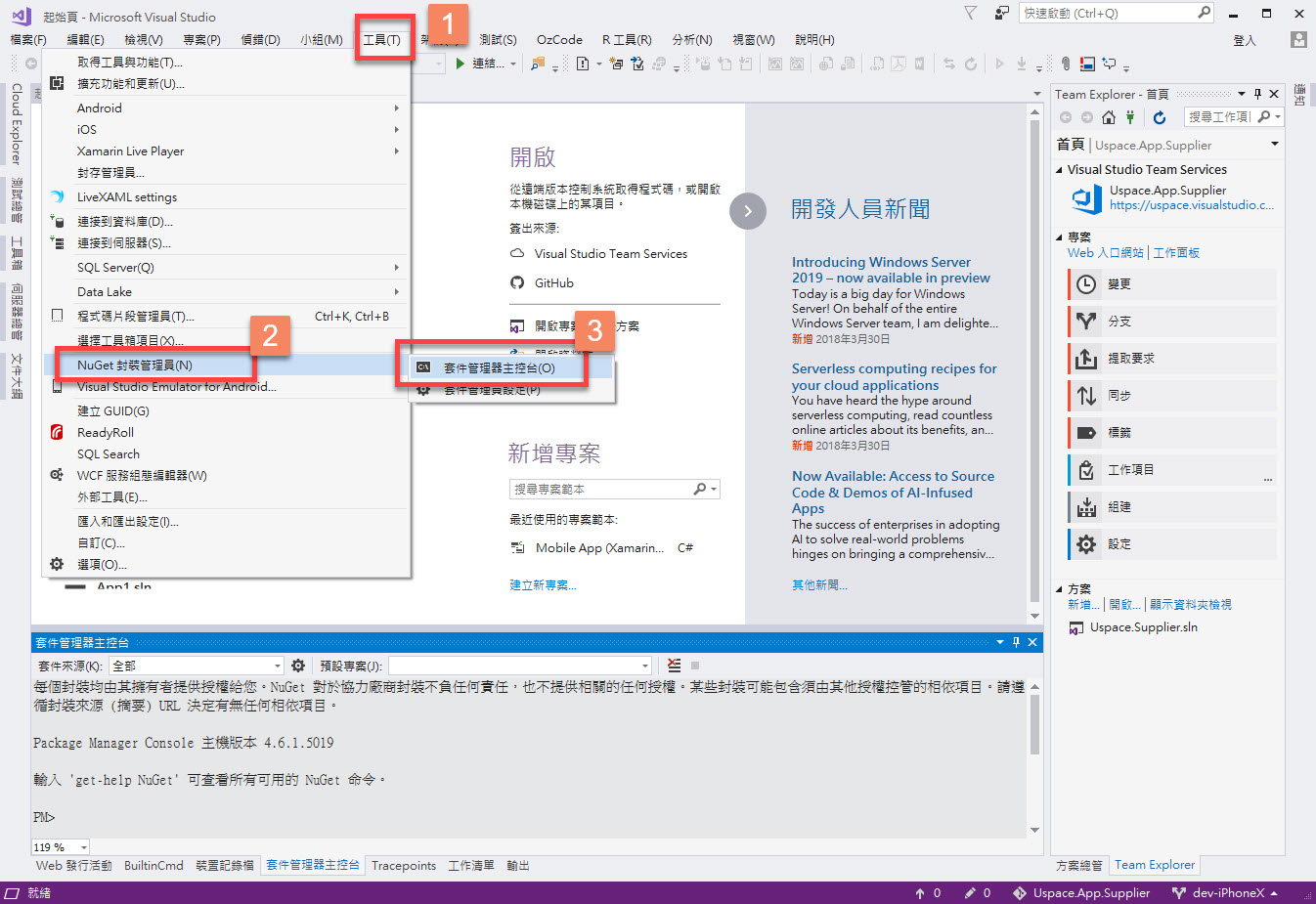Click the 登入 sign-in button
The width and height of the screenshot is (1316, 904).
click(x=1245, y=40)
